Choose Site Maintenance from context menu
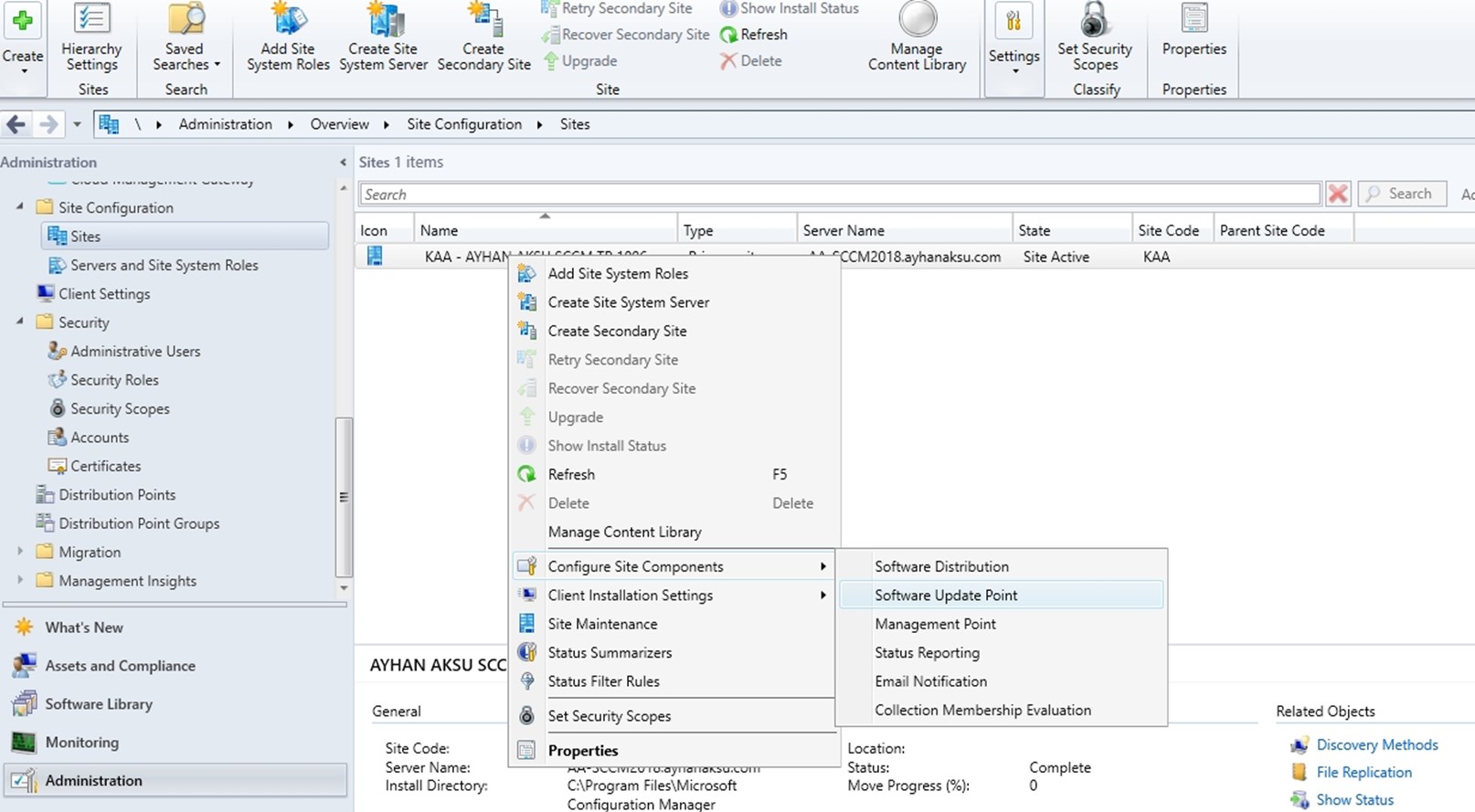 pos(602,624)
